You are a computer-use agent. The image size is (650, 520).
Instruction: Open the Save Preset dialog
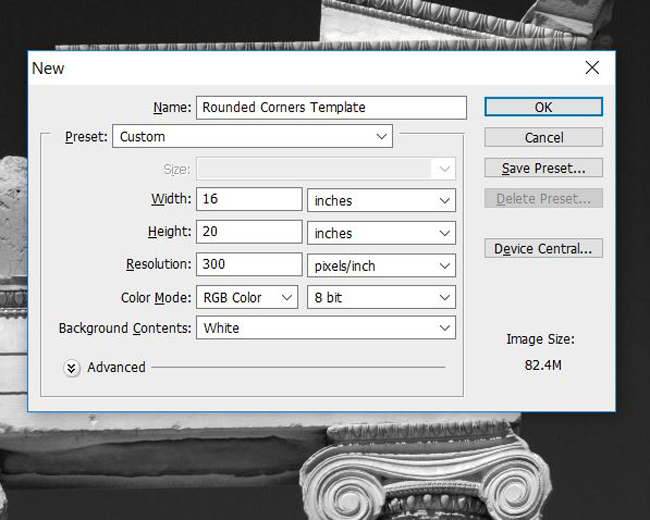543,168
